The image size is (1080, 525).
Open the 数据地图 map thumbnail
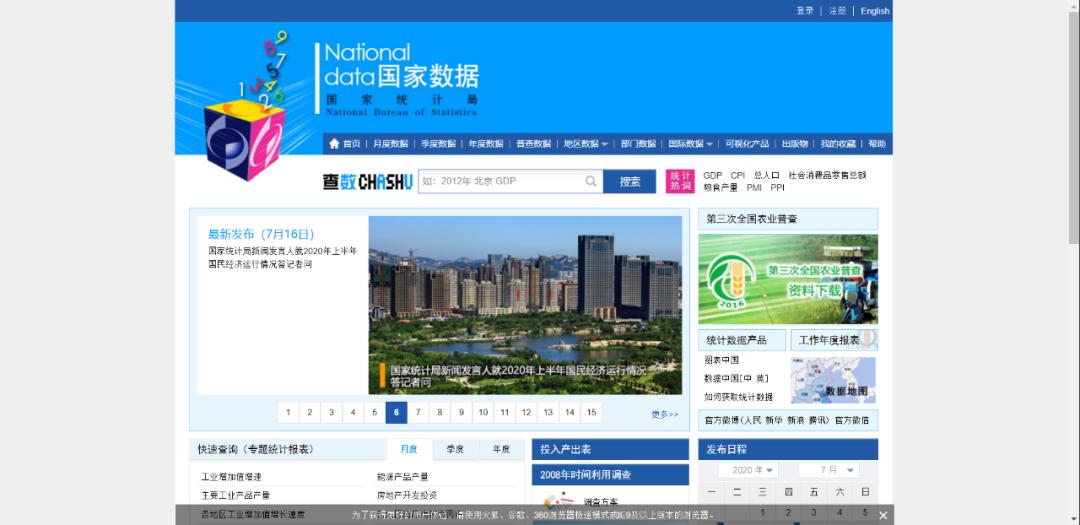tap(833, 380)
